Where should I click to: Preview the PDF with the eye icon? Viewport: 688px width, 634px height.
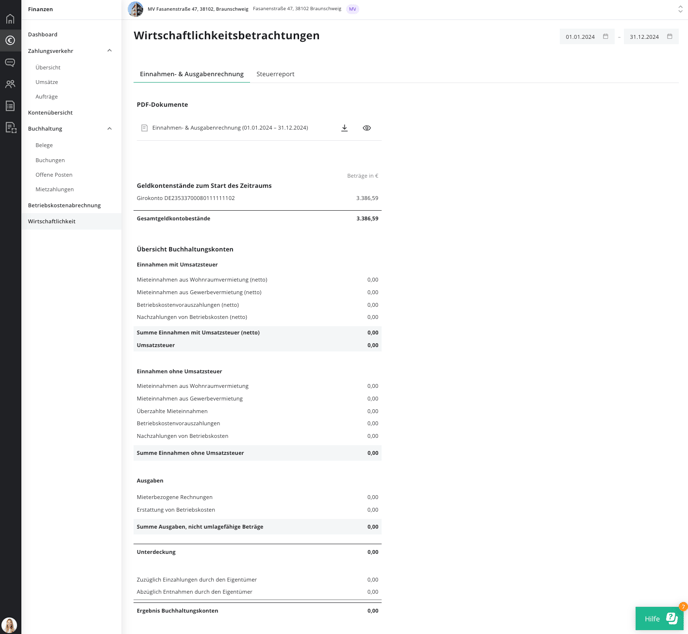tap(367, 128)
